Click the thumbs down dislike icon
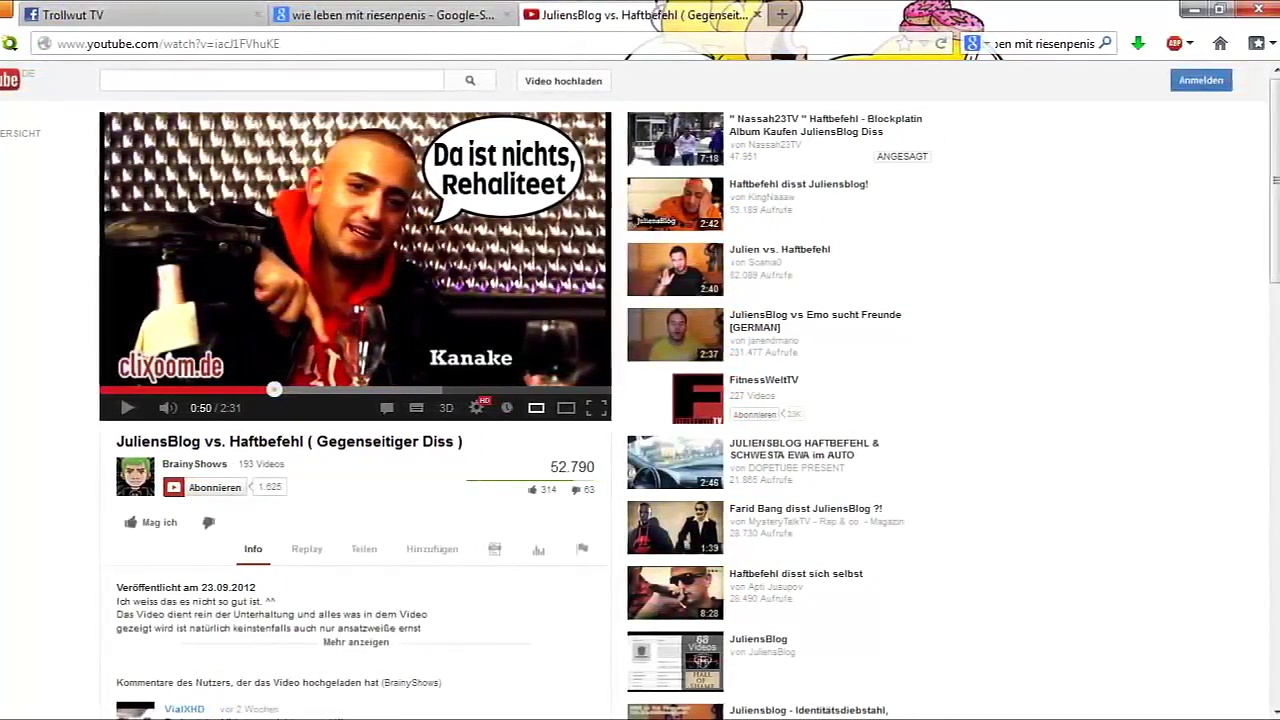Viewport: 1280px width, 720px height. tap(208, 522)
